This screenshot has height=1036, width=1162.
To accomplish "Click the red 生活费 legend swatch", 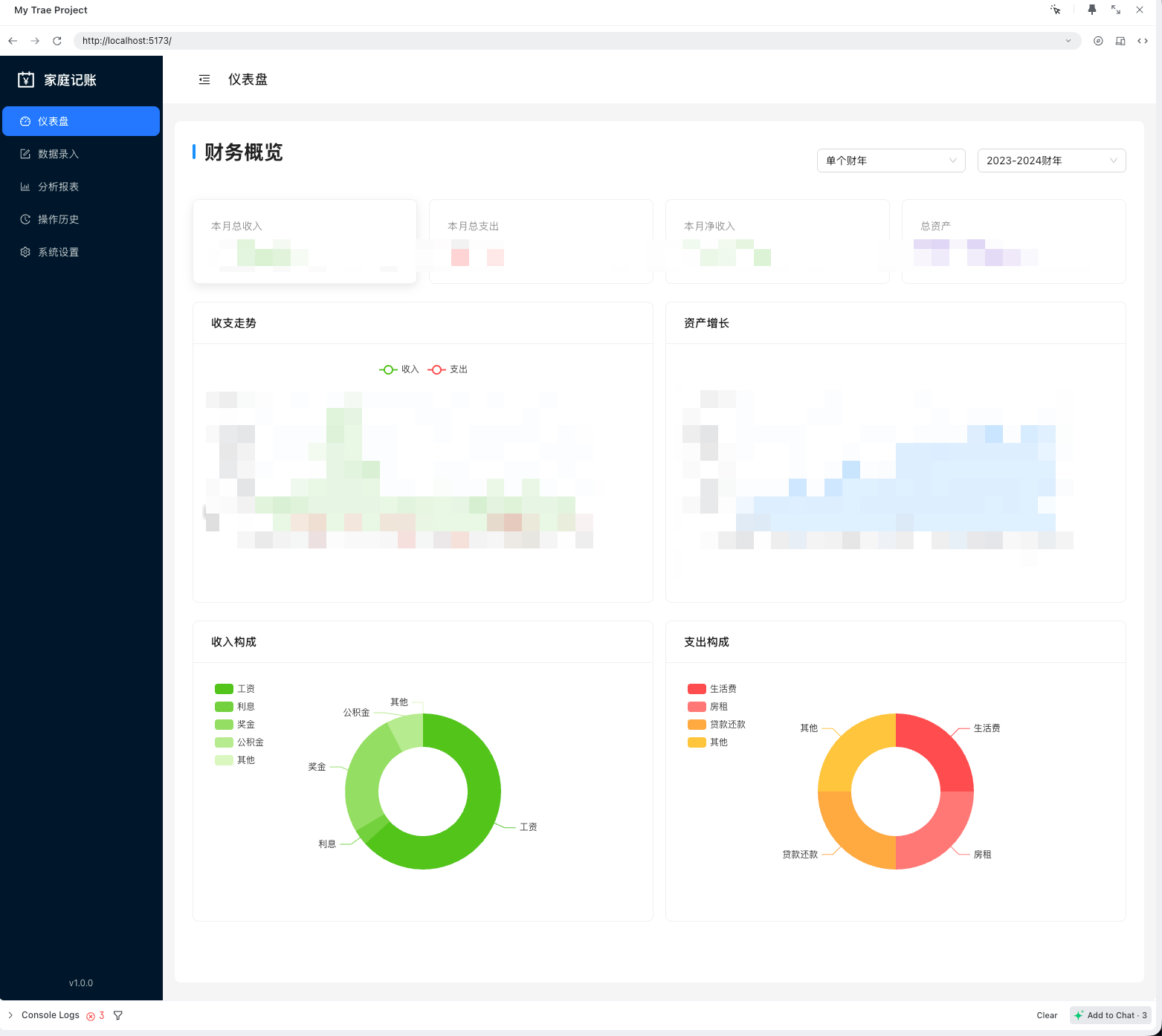I will click(697, 689).
